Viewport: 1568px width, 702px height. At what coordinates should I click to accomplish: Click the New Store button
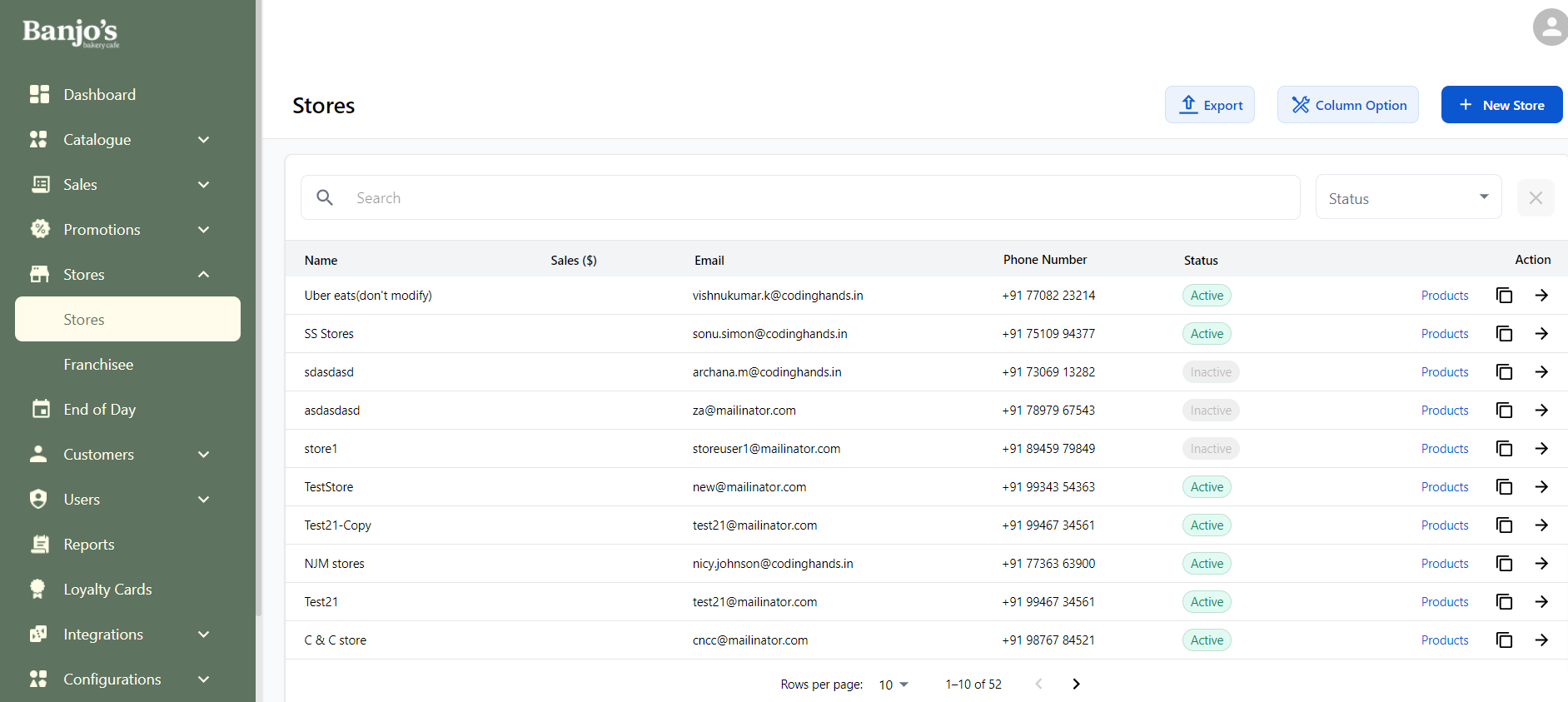[1501, 105]
